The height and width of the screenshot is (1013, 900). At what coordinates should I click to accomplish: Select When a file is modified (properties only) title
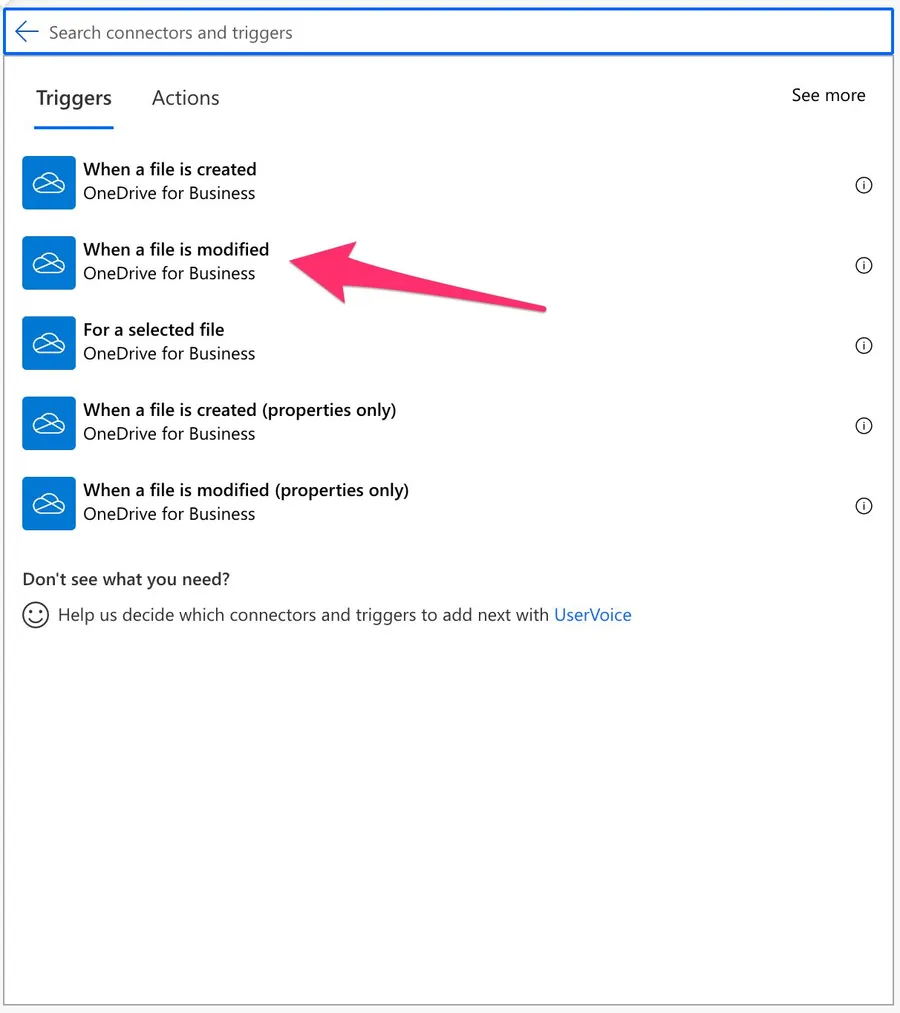click(246, 490)
